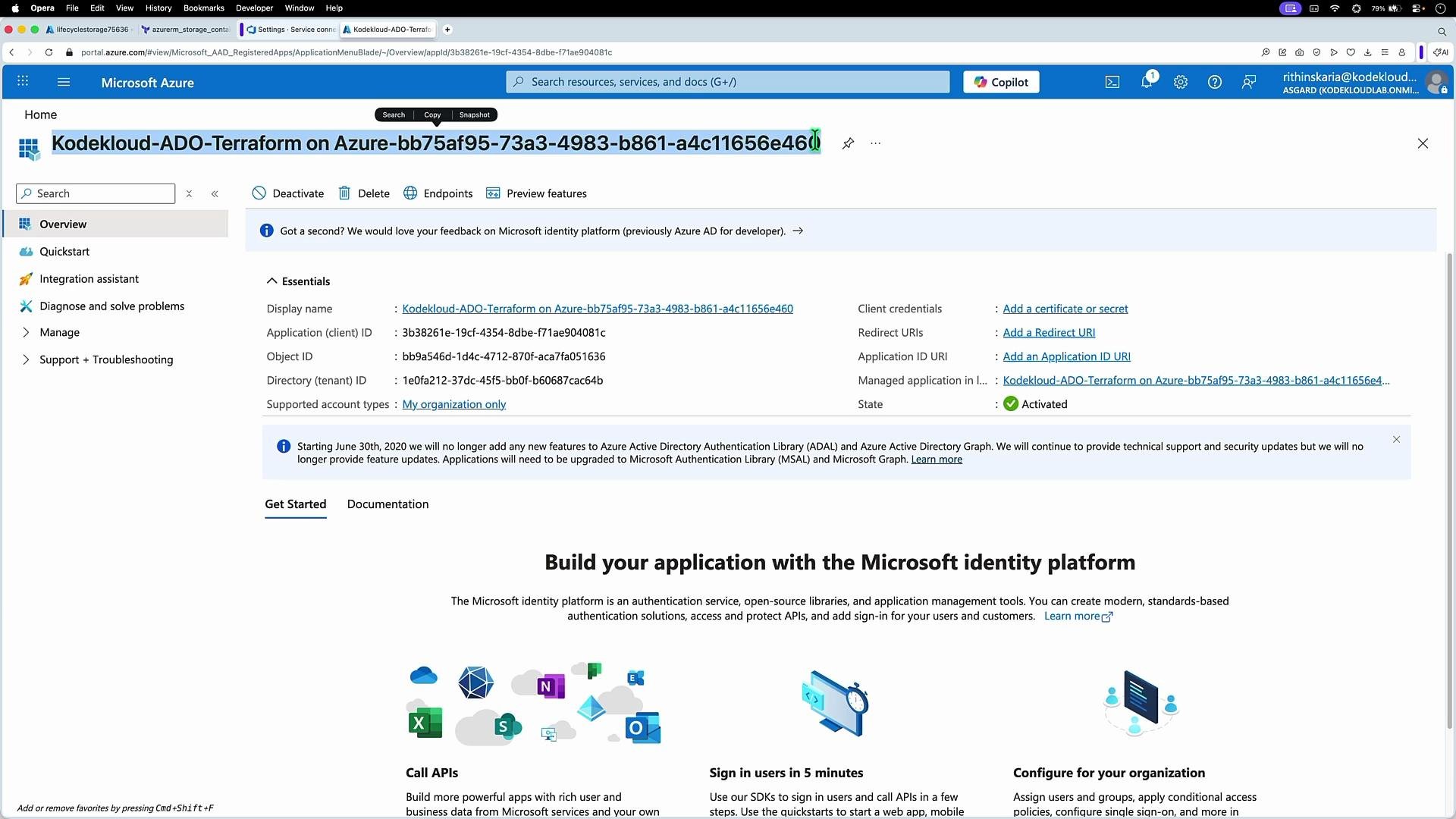This screenshot has width=1456, height=819.
Task: Open the Copilot button
Action: 1001,82
